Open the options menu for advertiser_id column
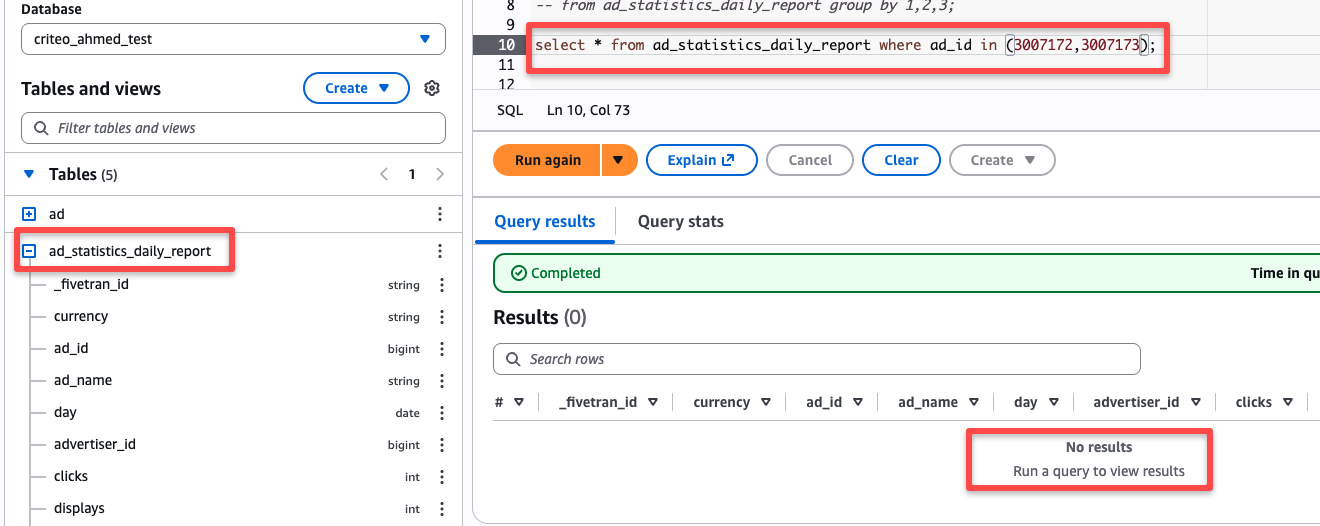Viewport: 1320px width, 526px height. 442,445
